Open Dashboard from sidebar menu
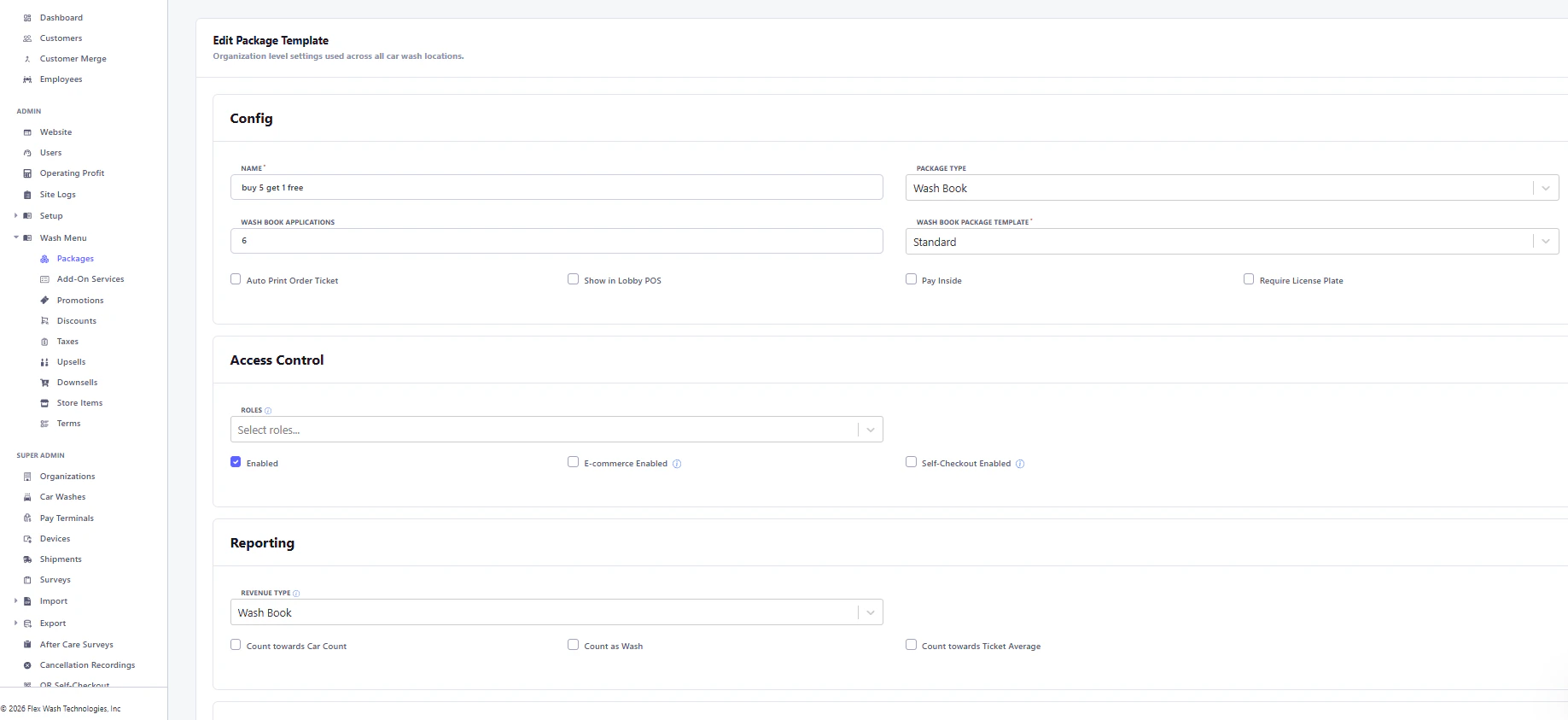The height and width of the screenshot is (720, 1568). [x=61, y=18]
